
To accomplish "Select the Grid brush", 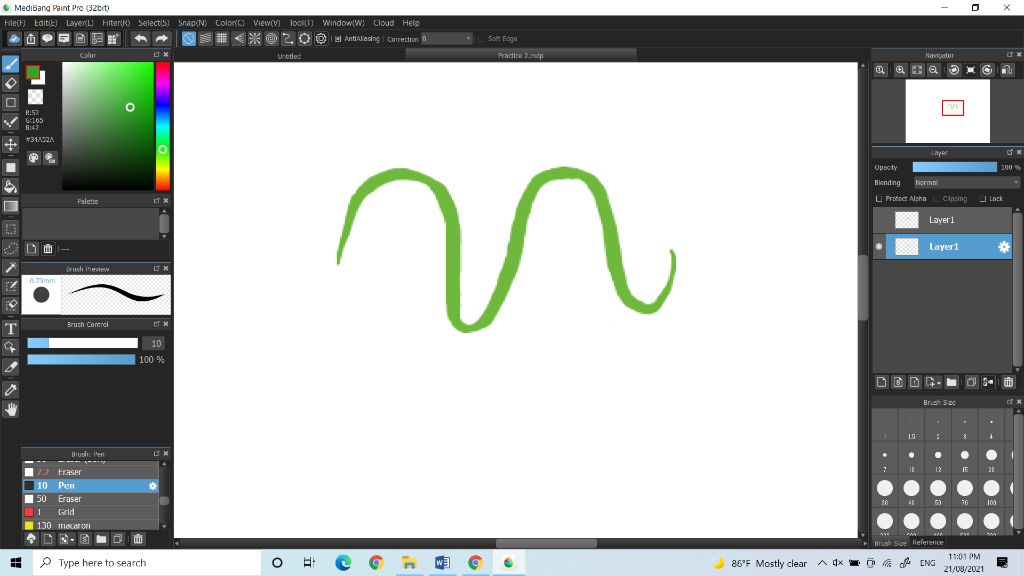I will 91,512.
